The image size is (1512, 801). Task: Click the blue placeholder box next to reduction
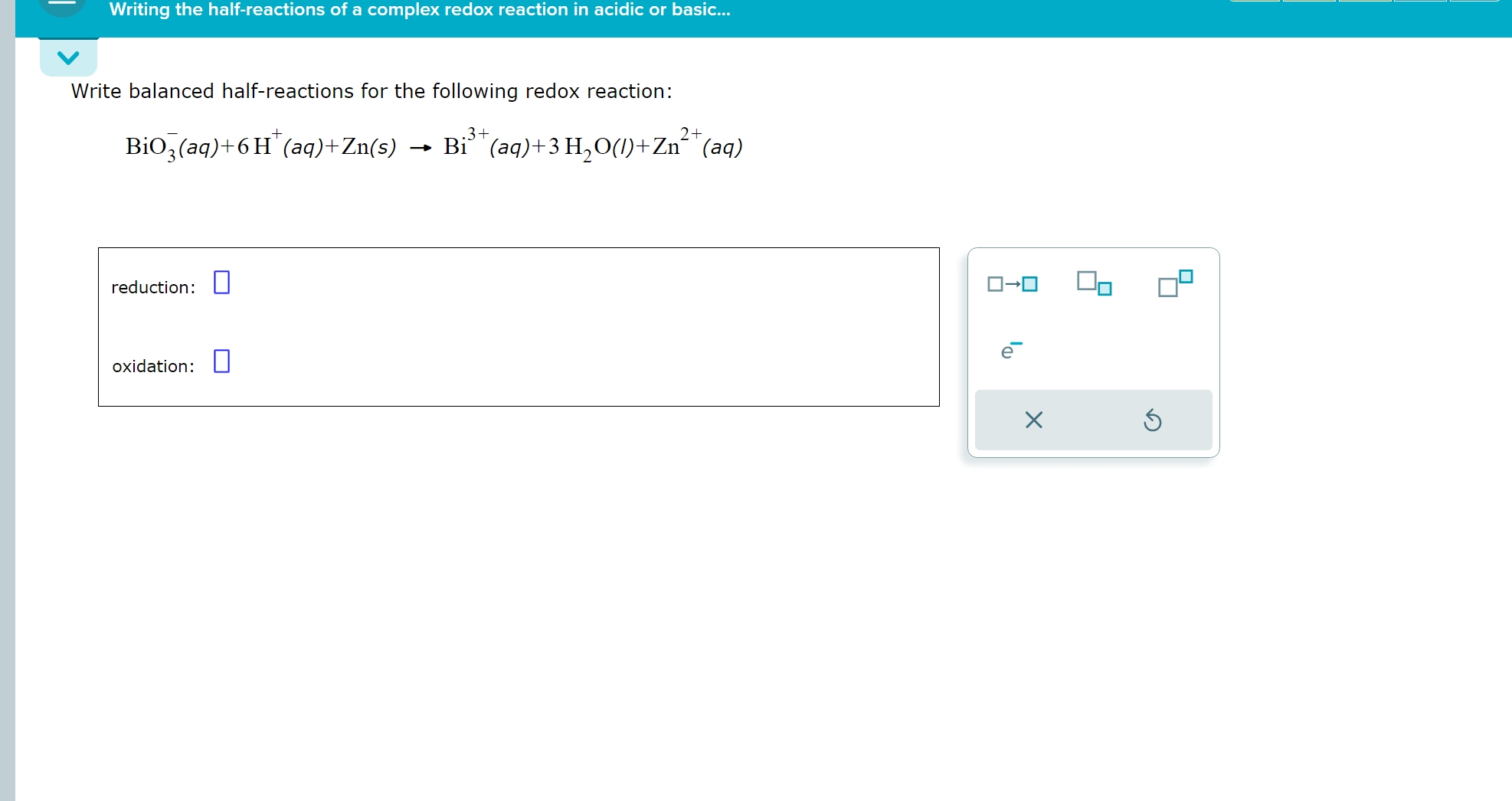pos(221,283)
